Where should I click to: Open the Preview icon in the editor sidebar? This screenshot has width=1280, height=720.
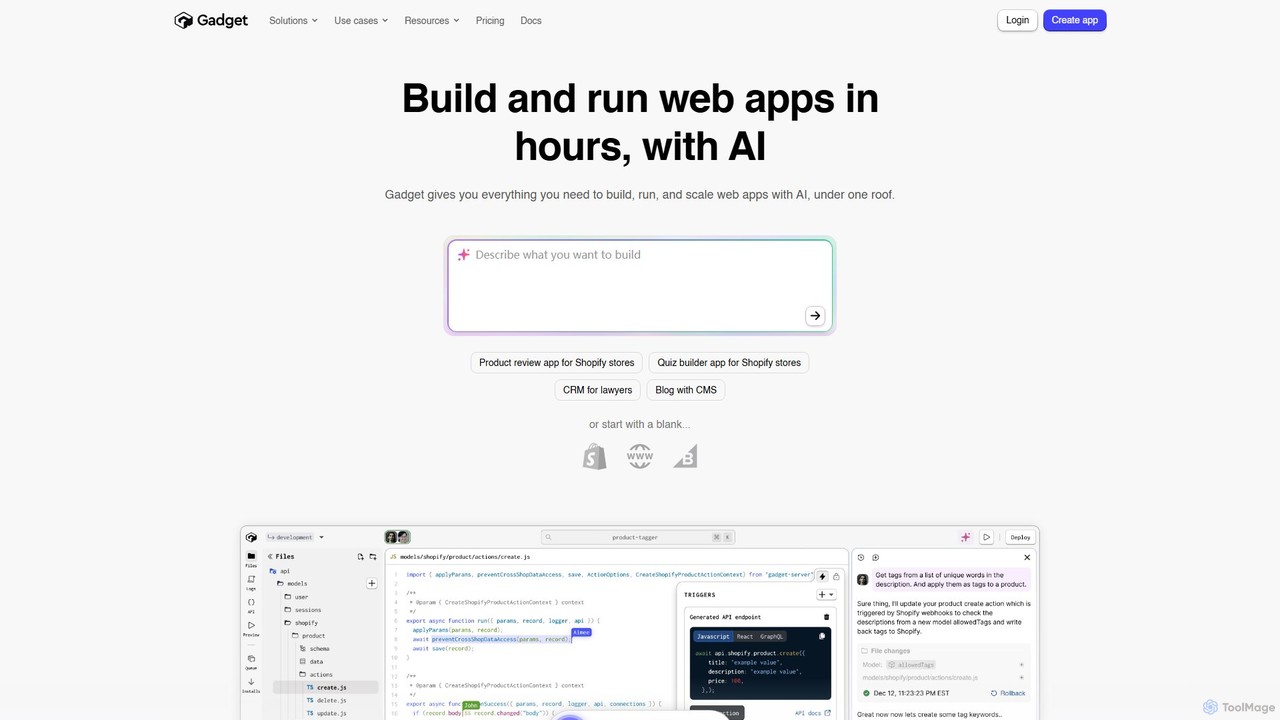tap(251, 628)
